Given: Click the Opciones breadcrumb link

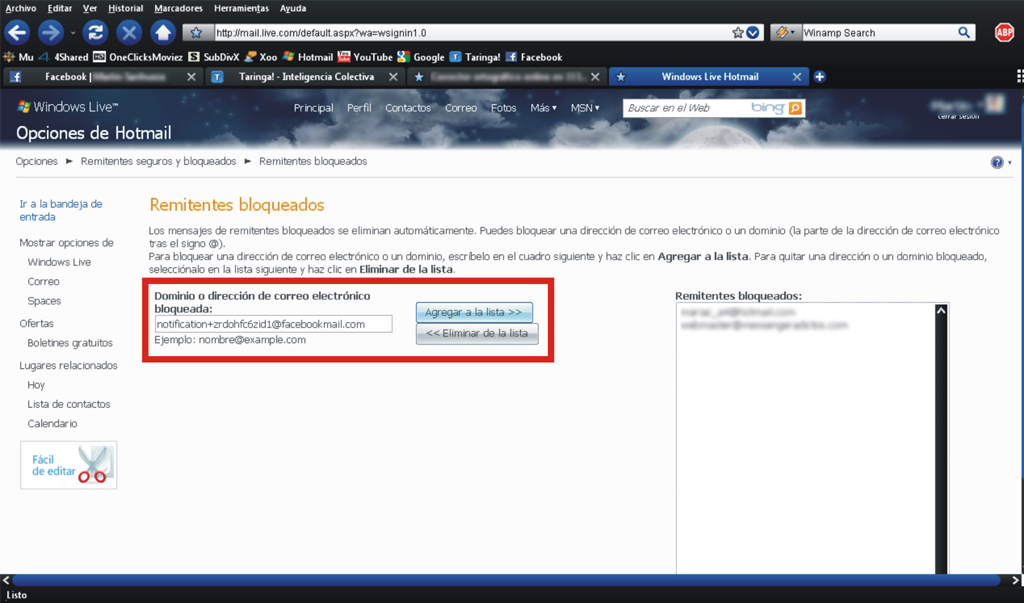Looking at the screenshot, I should [x=37, y=161].
